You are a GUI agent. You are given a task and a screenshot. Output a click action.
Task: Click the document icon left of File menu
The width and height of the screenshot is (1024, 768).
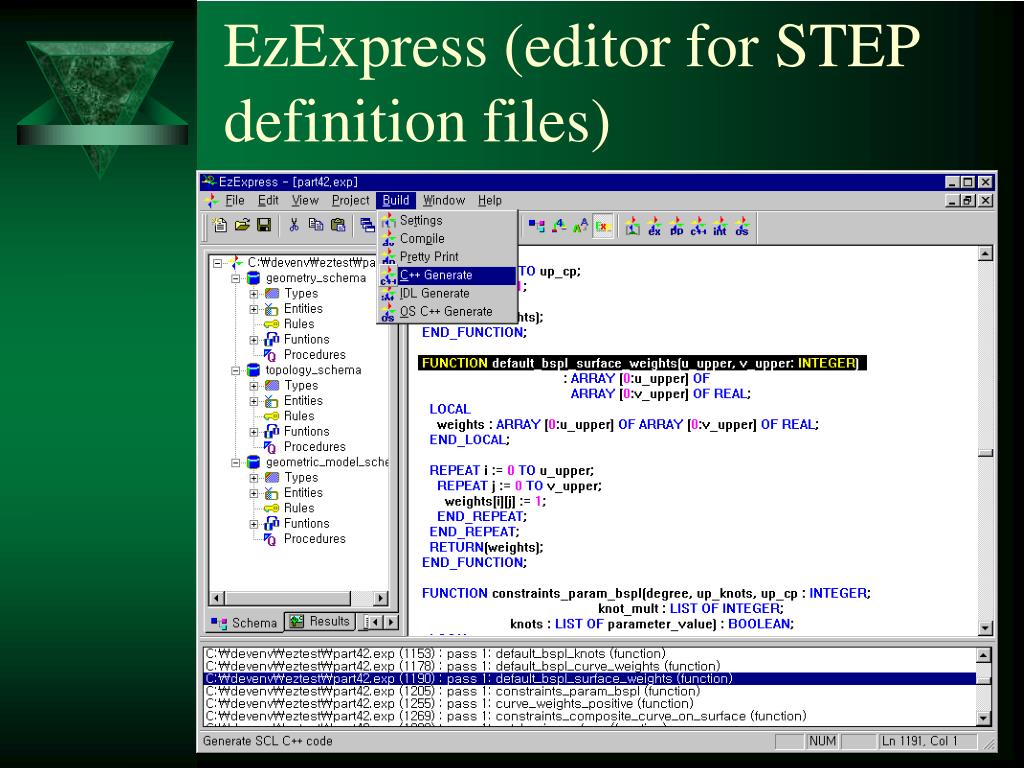(x=211, y=200)
